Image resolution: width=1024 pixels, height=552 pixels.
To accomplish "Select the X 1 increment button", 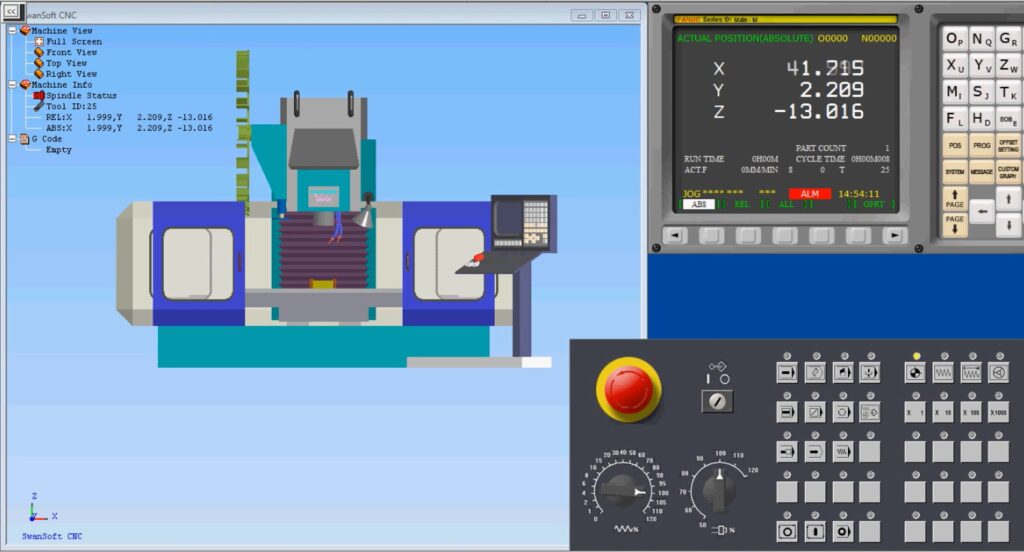I will tap(914, 412).
